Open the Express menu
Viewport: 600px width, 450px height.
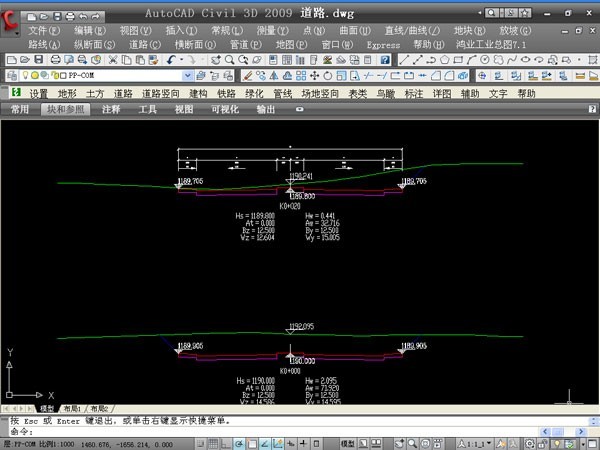383,45
